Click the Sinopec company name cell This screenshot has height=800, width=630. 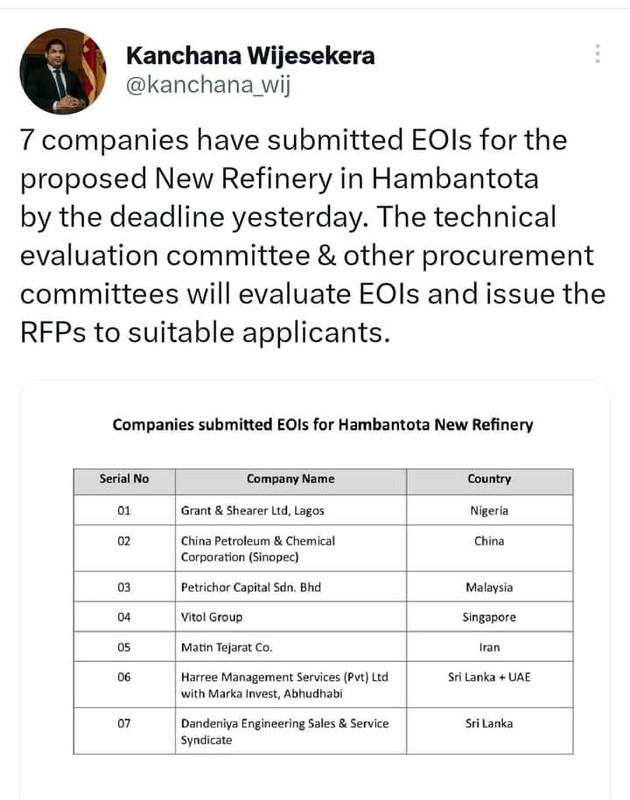pyautogui.click(x=291, y=548)
